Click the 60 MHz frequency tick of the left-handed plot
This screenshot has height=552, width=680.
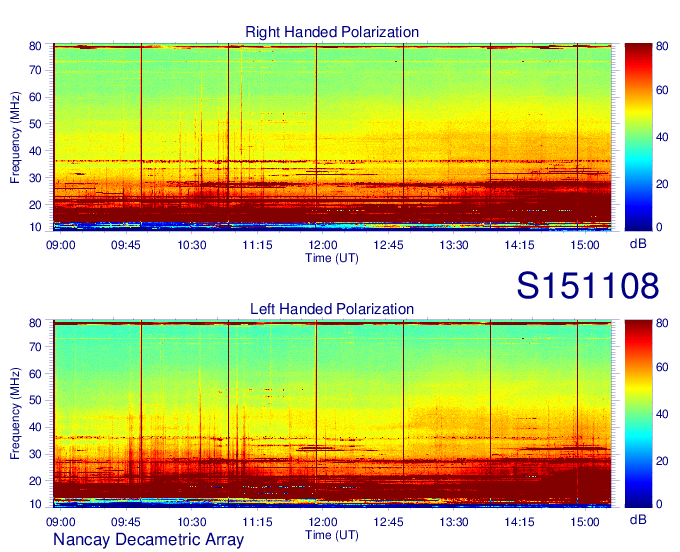pos(35,374)
